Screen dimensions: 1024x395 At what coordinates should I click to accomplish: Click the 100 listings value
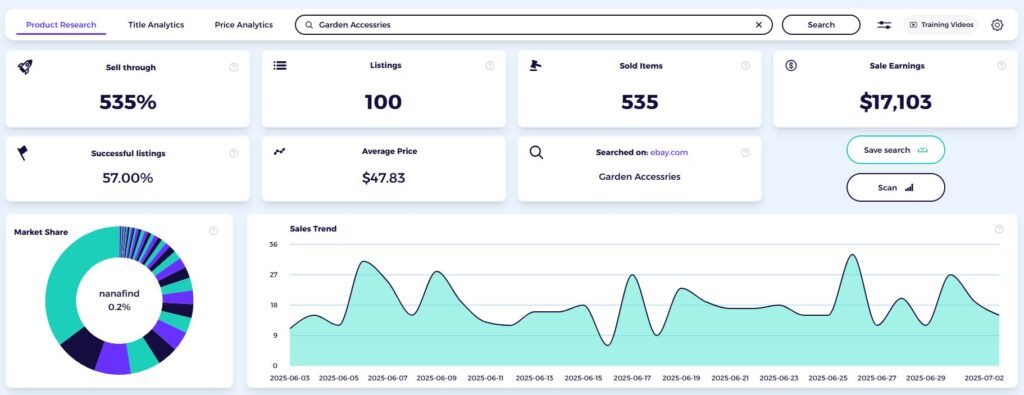pyautogui.click(x=383, y=102)
